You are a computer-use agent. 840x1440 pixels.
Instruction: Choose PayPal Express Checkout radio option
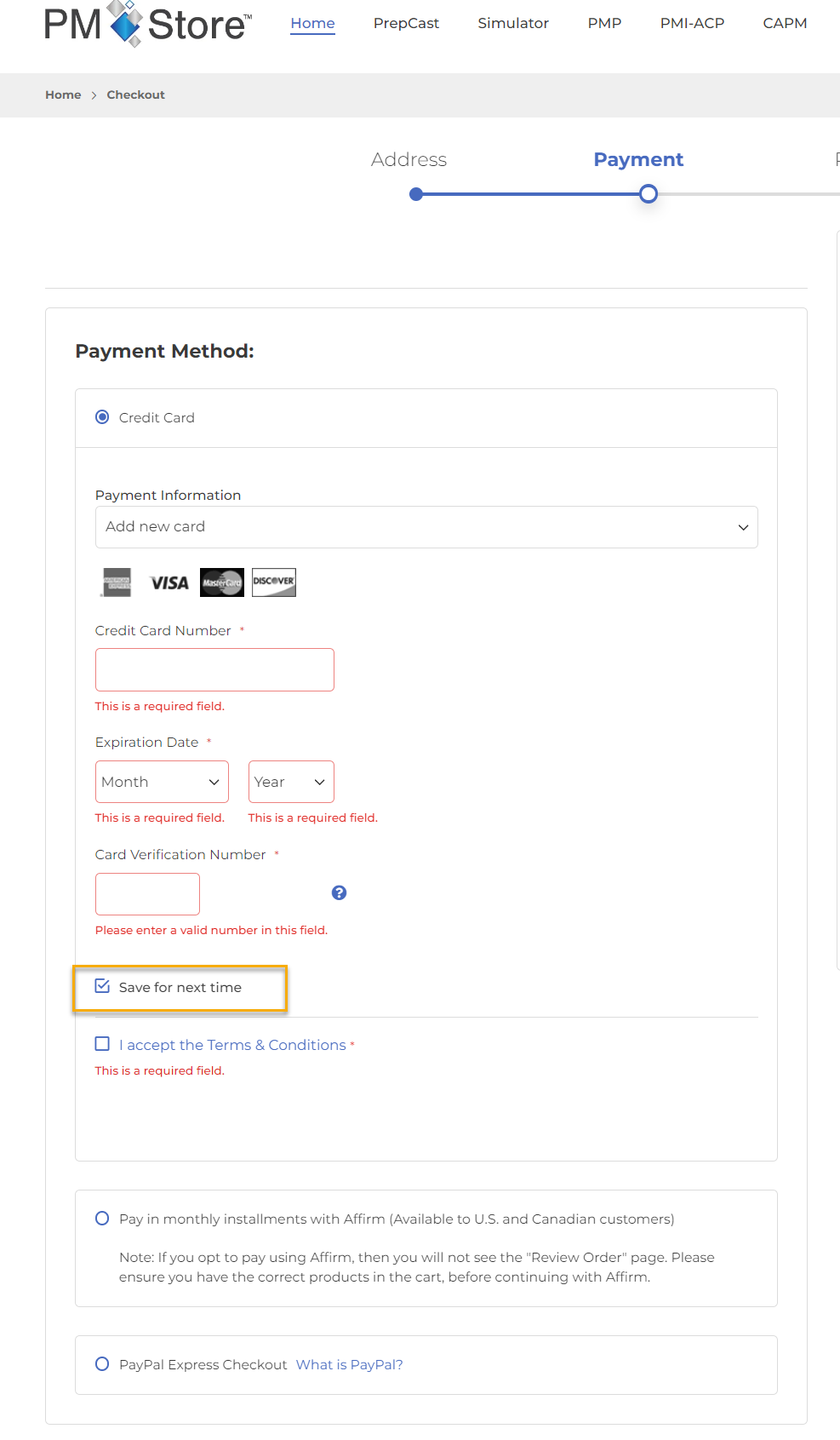coord(102,1364)
